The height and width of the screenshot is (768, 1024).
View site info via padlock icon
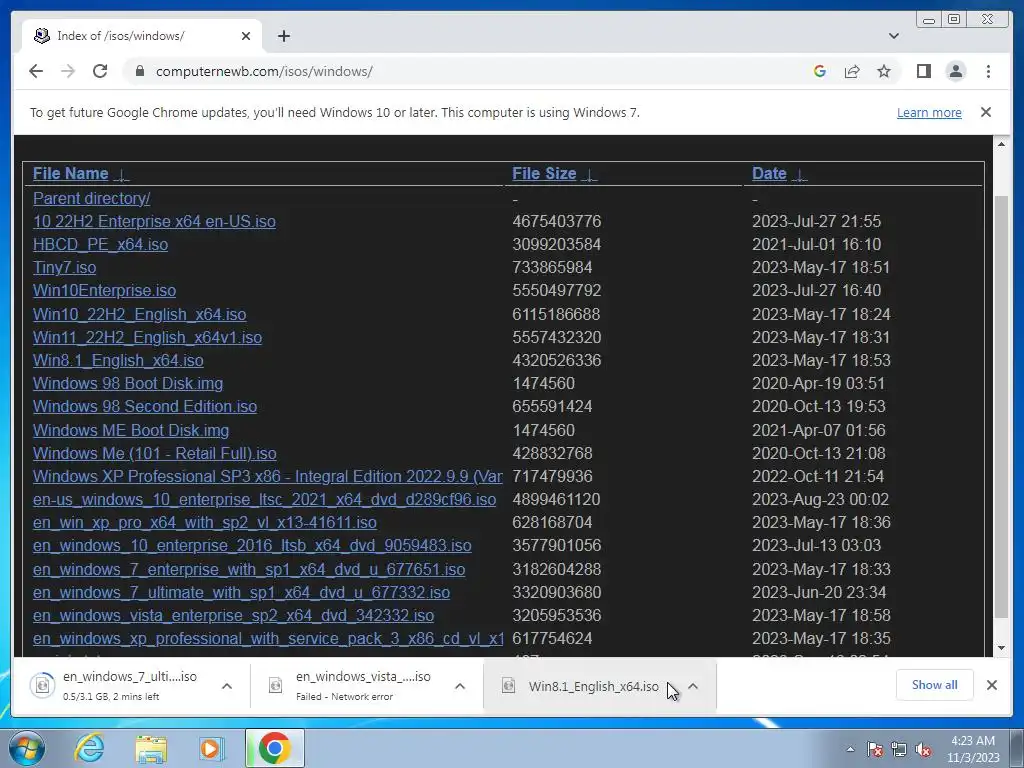pos(139,71)
